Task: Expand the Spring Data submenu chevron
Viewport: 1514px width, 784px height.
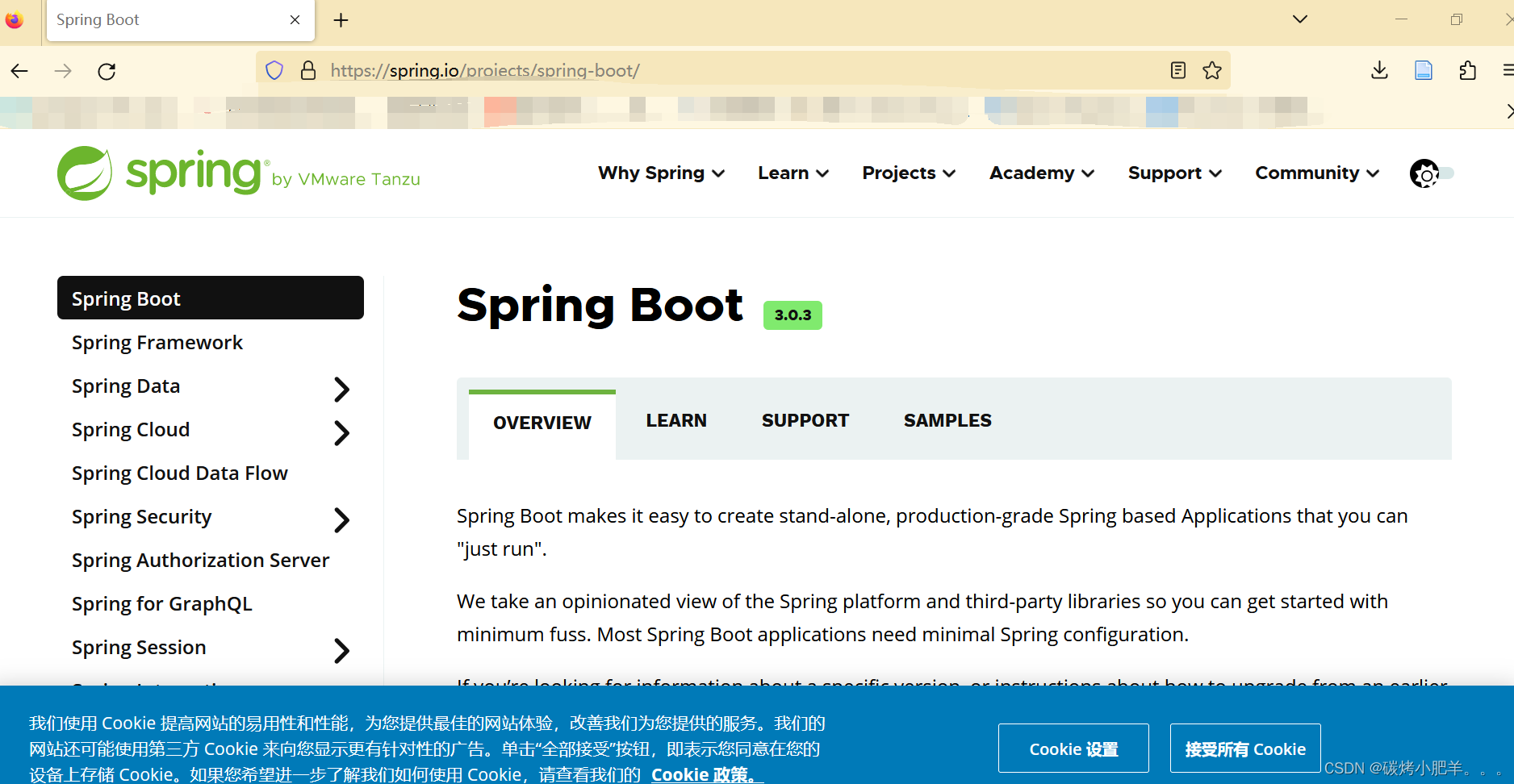Action: click(342, 390)
